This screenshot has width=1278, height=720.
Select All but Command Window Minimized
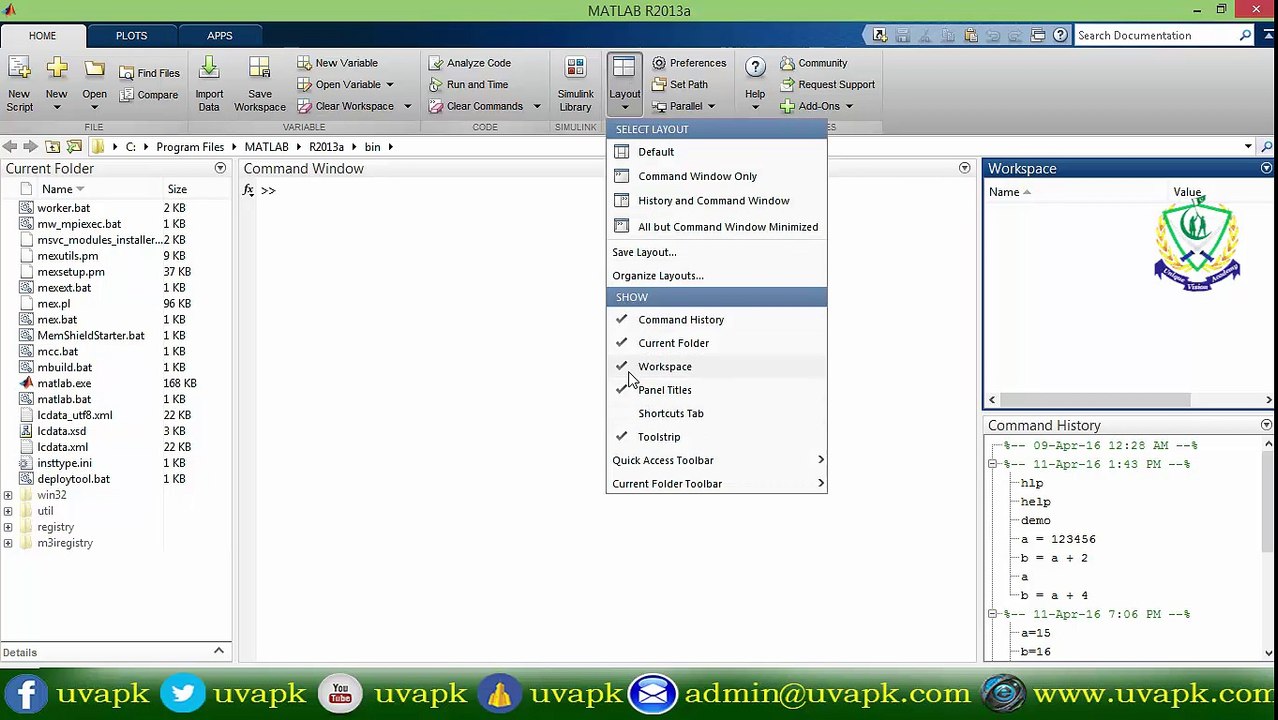(x=716, y=227)
